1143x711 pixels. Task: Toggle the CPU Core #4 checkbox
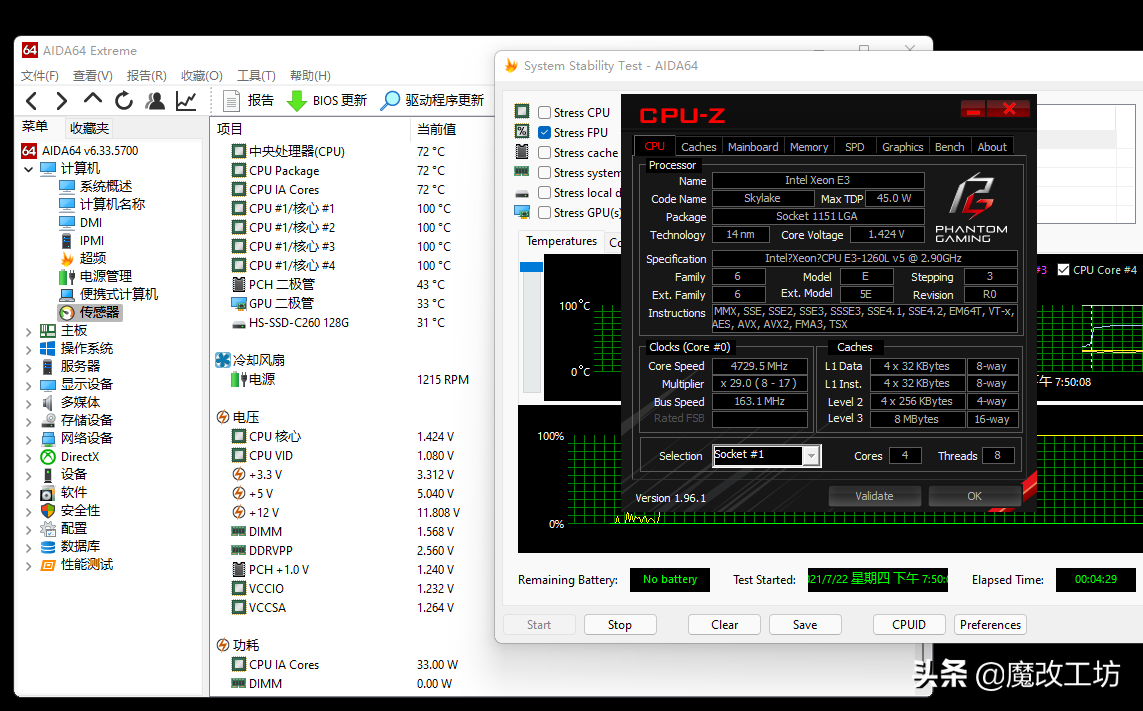[x=1063, y=270]
